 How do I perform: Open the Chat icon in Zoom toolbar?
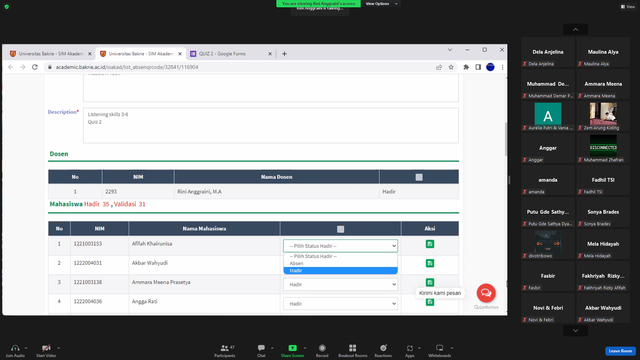point(261,348)
